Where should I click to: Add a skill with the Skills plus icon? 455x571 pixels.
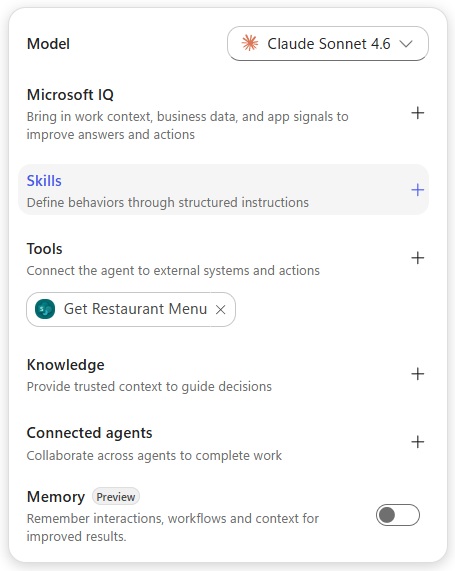coord(417,190)
